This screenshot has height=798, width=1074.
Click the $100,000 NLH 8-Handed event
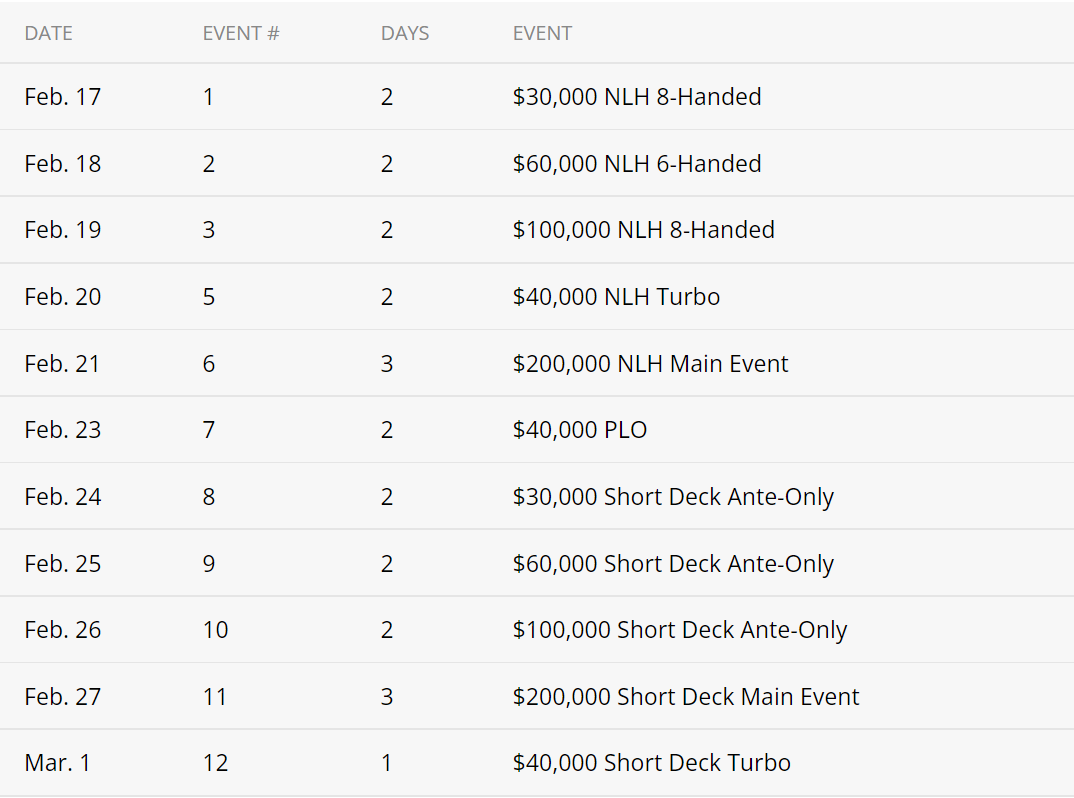[643, 230]
